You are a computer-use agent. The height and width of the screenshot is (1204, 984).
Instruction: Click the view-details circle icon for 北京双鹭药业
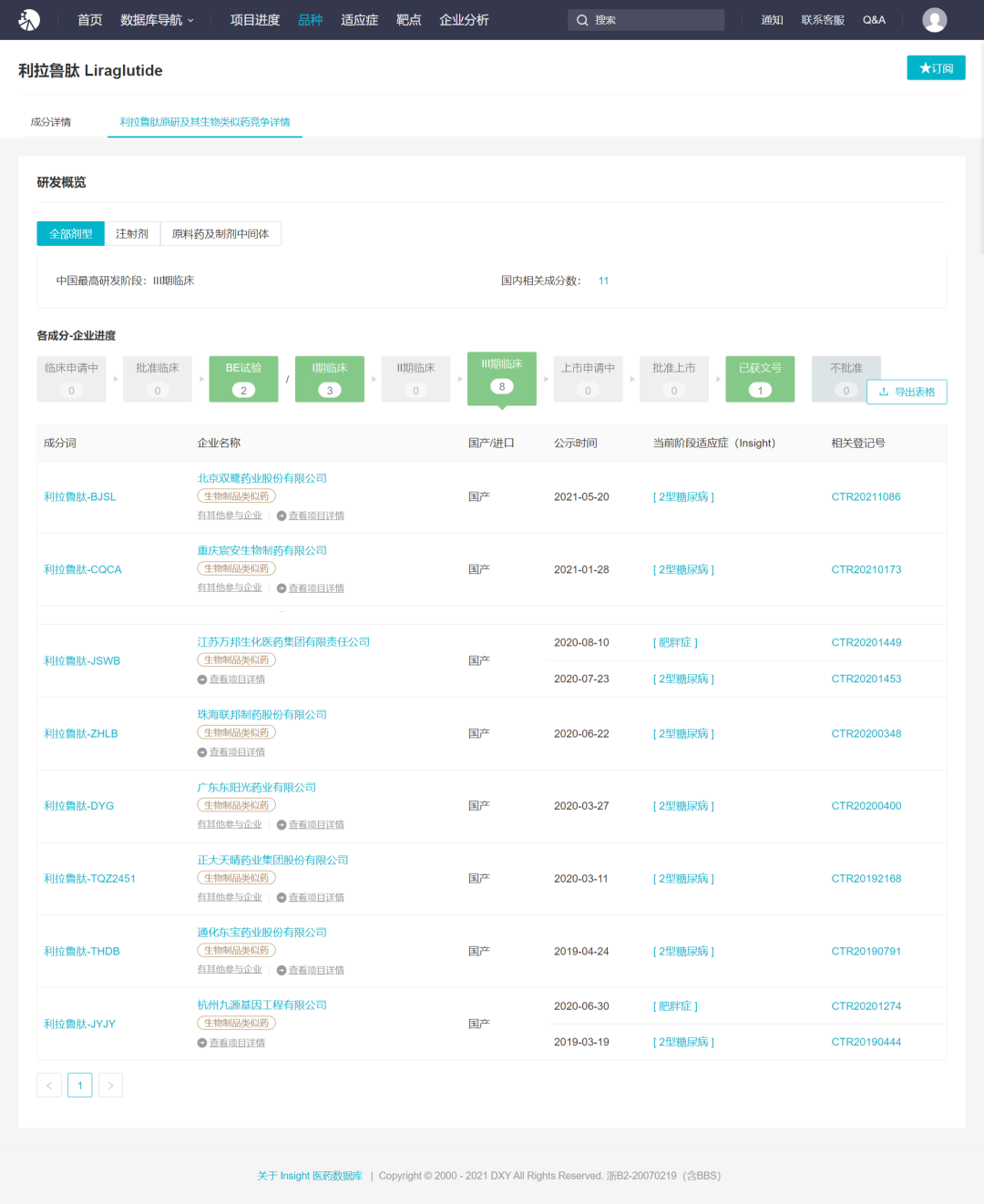tap(282, 515)
